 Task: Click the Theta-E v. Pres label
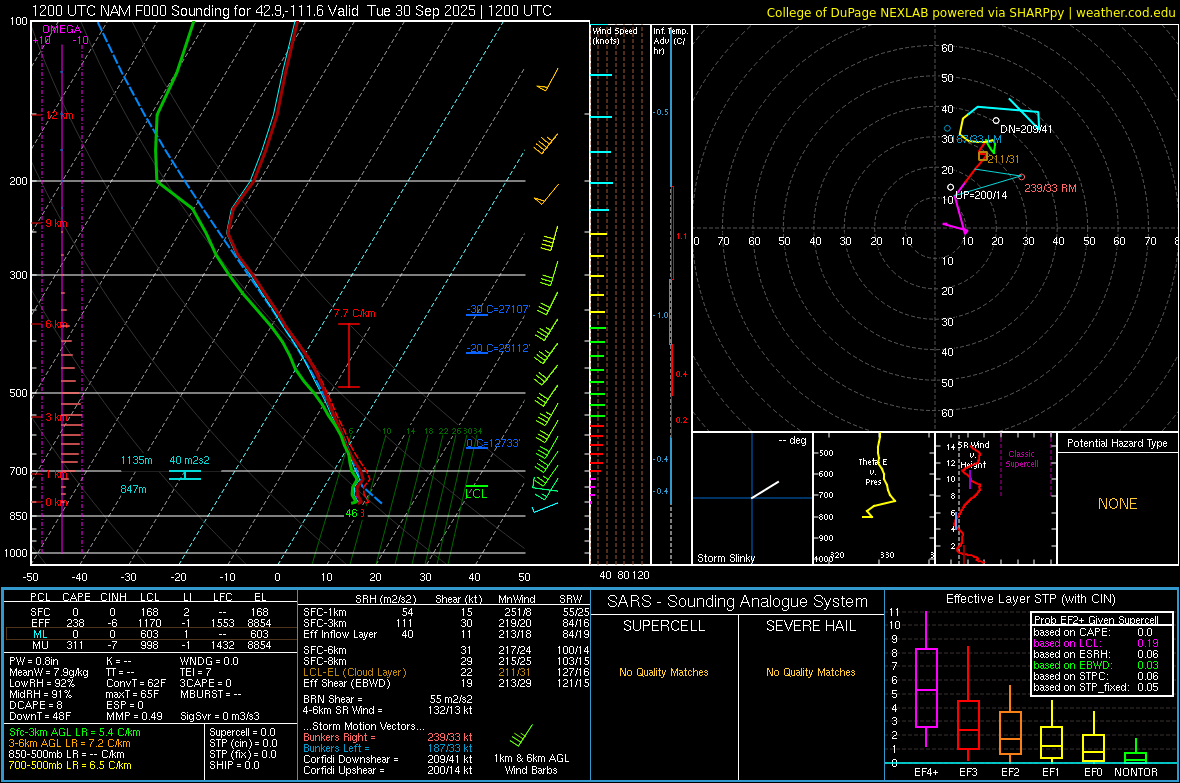[x=873, y=471]
